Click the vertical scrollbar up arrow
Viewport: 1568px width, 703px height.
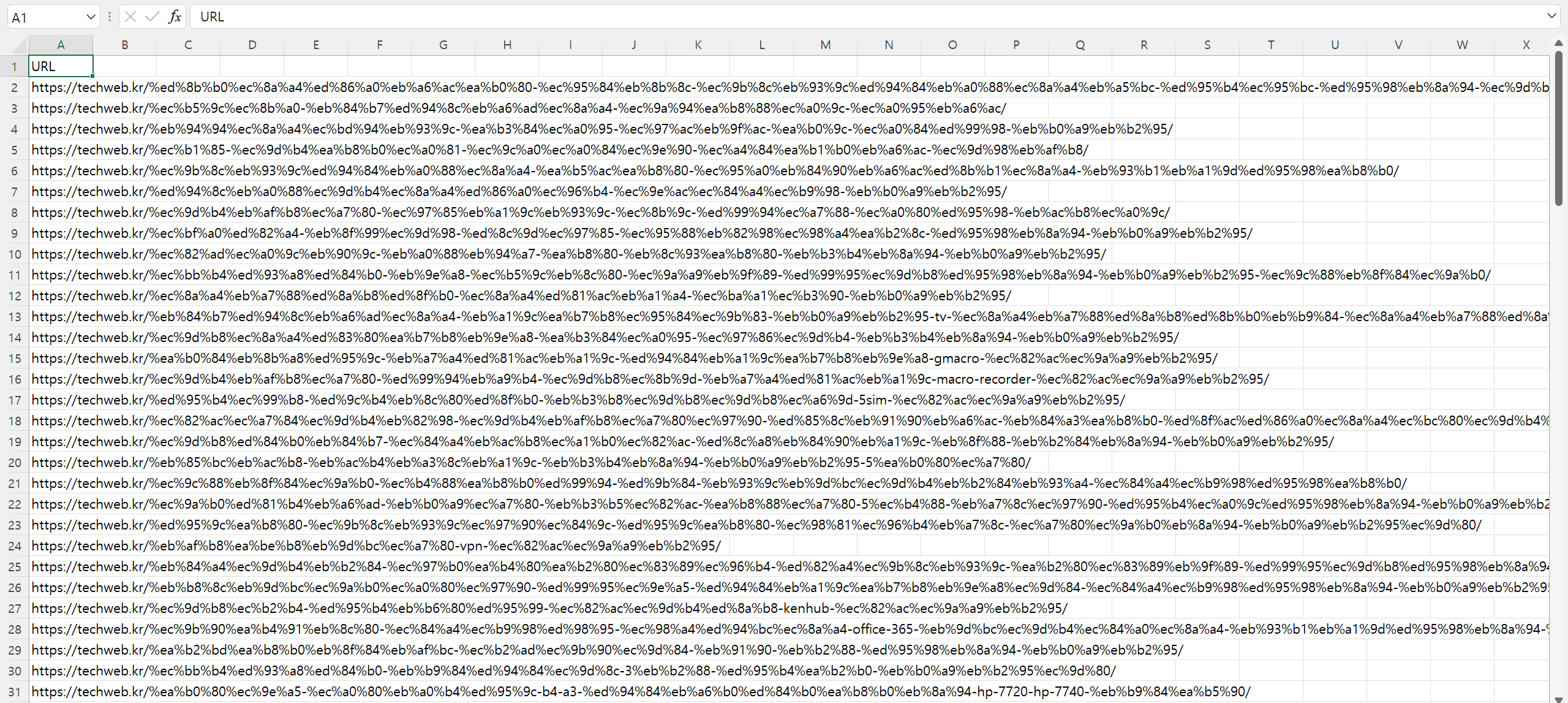click(x=1558, y=44)
